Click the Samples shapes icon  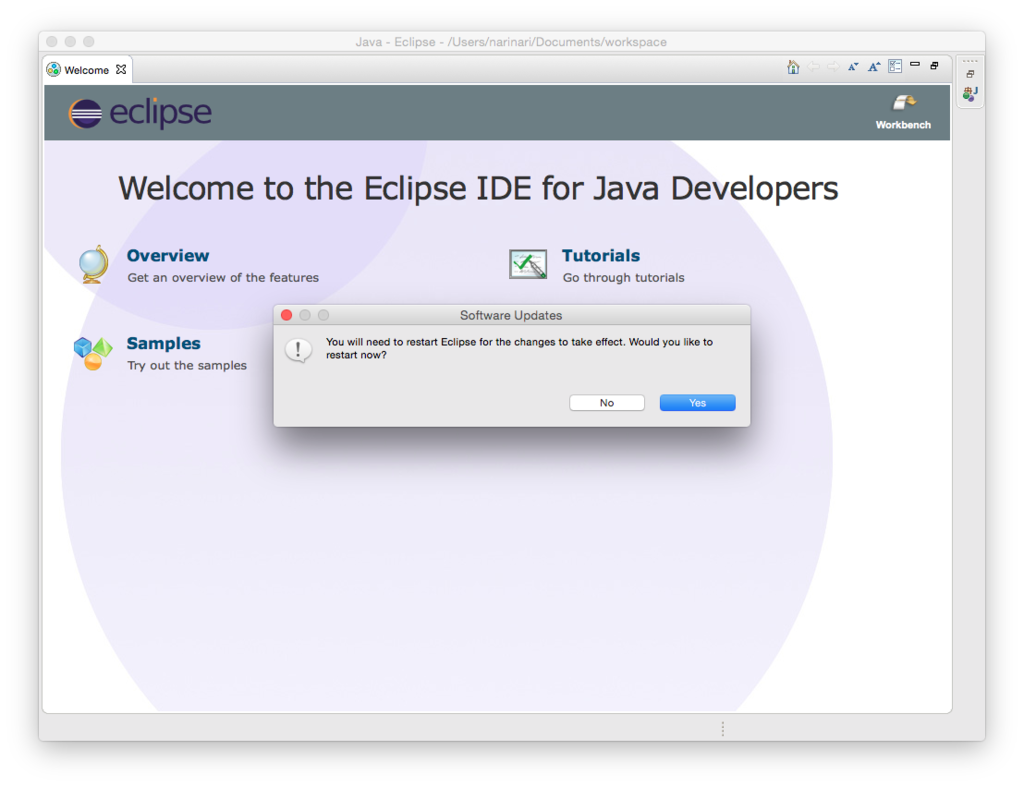(93, 353)
